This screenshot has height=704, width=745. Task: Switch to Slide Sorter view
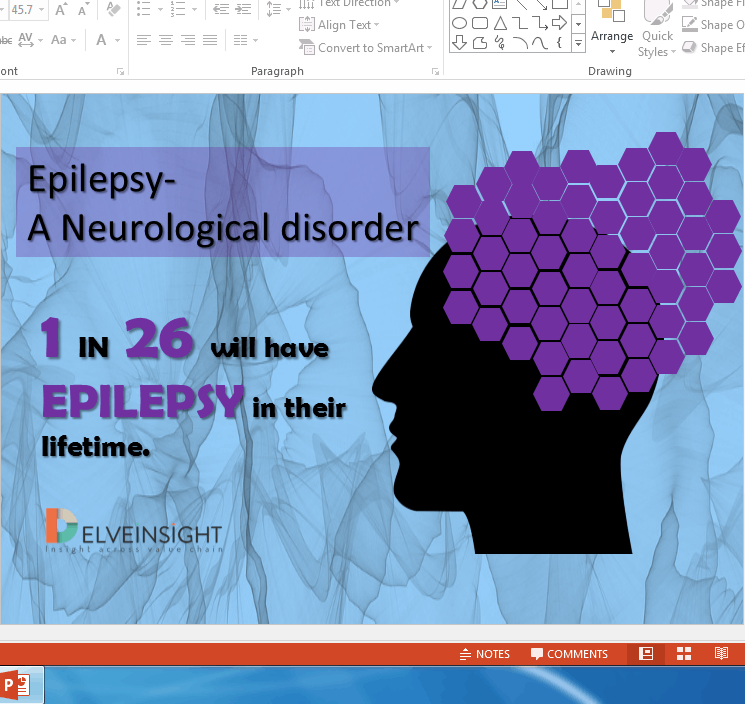pos(684,654)
